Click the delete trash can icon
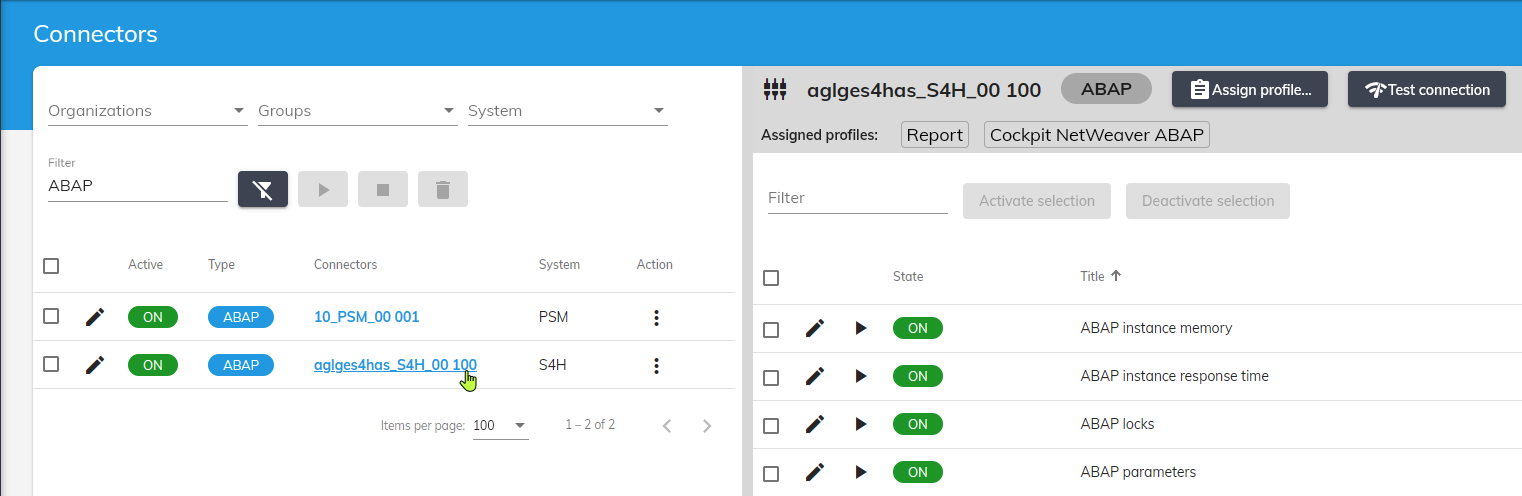Viewport: 1522px width, 496px height. coord(442,189)
